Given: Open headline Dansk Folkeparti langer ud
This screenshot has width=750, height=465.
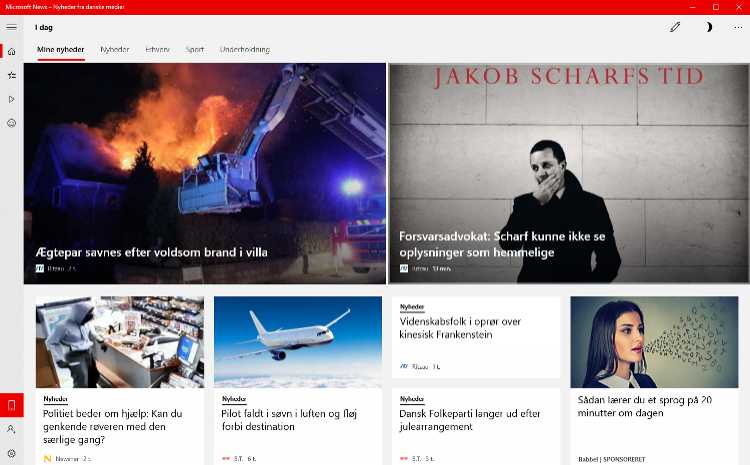Looking at the screenshot, I should click(x=470, y=420).
